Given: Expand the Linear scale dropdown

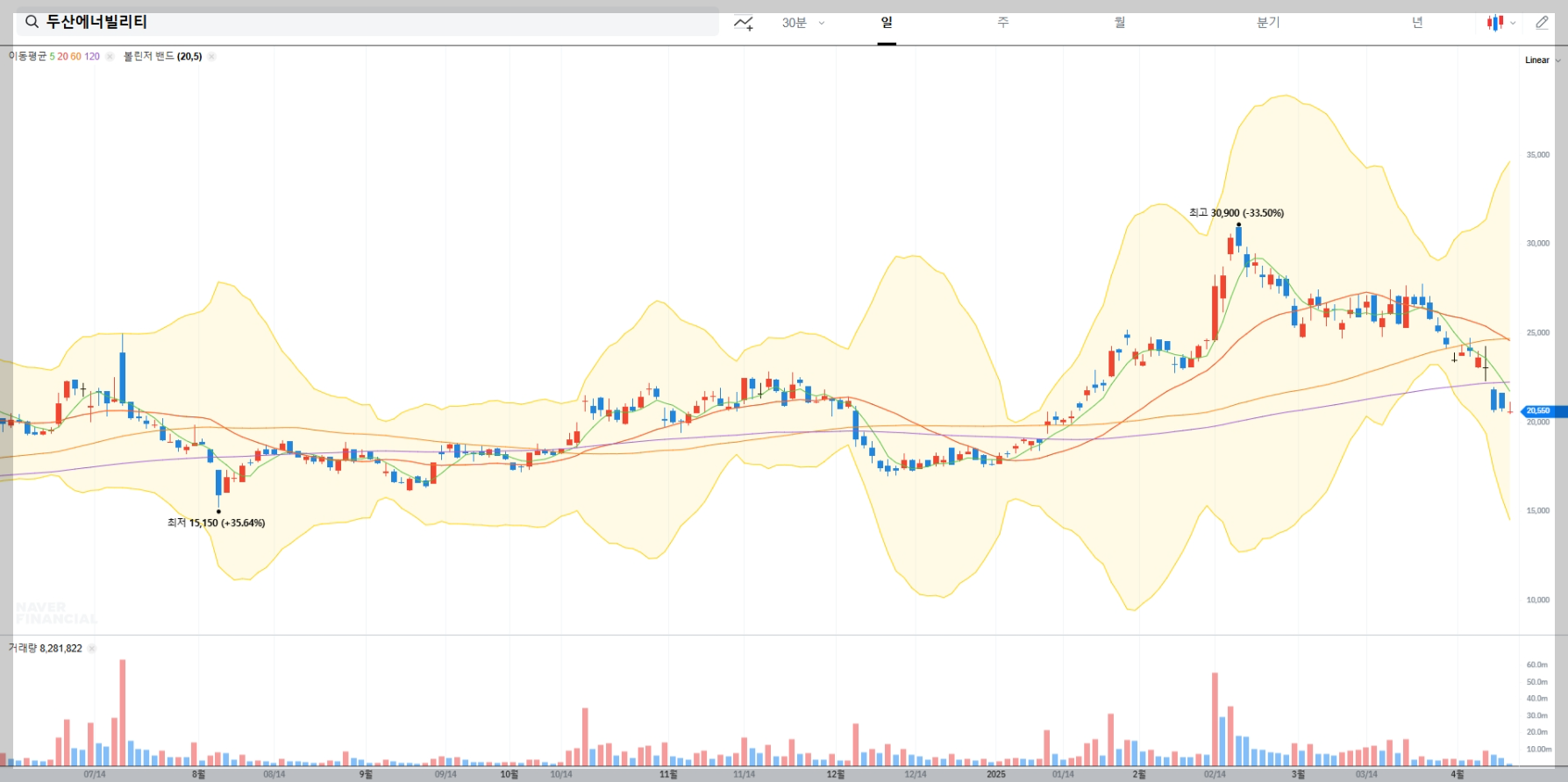Looking at the screenshot, I should point(1543,60).
